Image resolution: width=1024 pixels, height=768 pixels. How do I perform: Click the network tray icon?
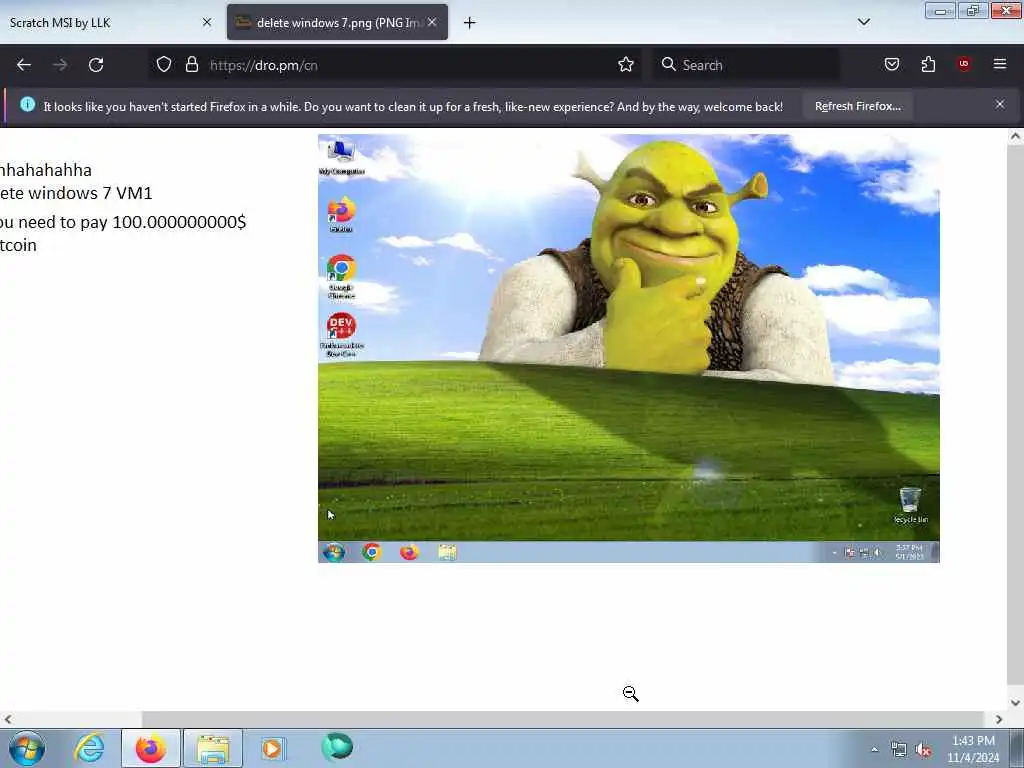(899, 750)
